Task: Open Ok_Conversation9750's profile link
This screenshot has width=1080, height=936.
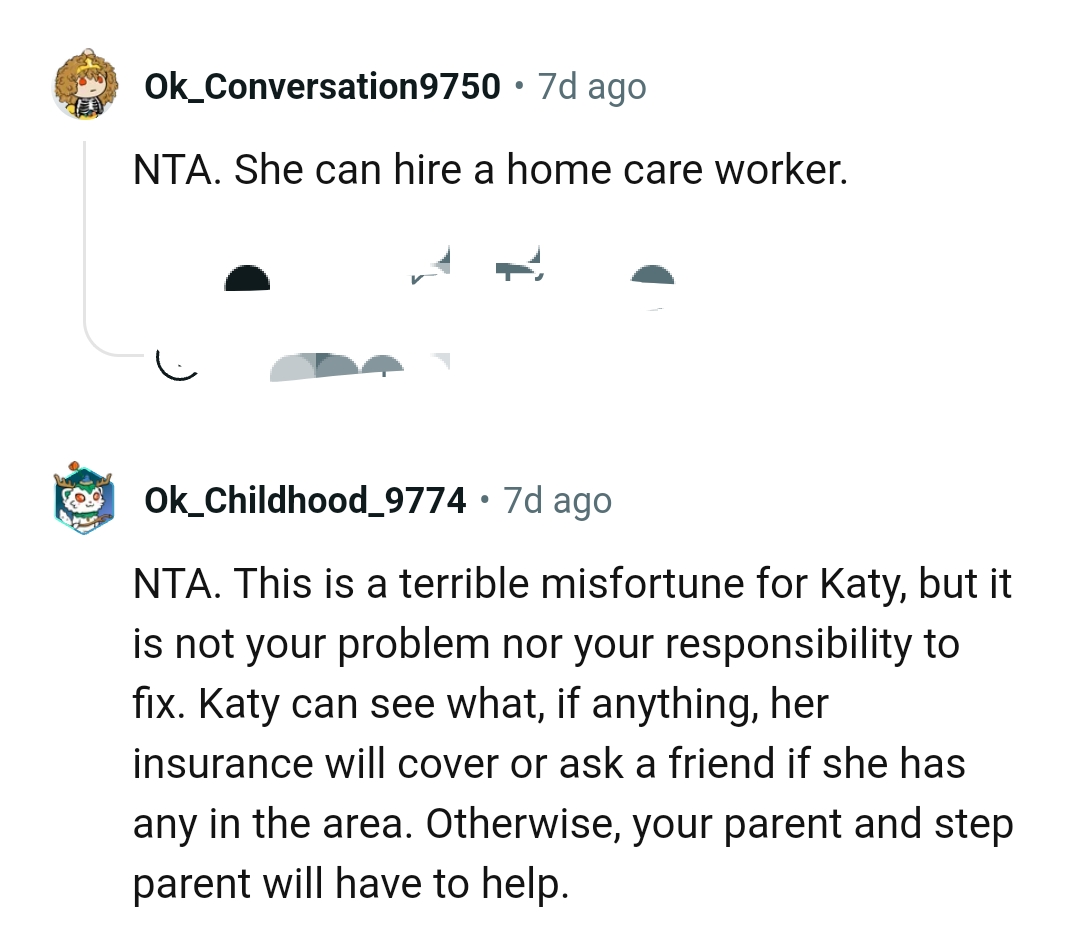Action: click(322, 85)
